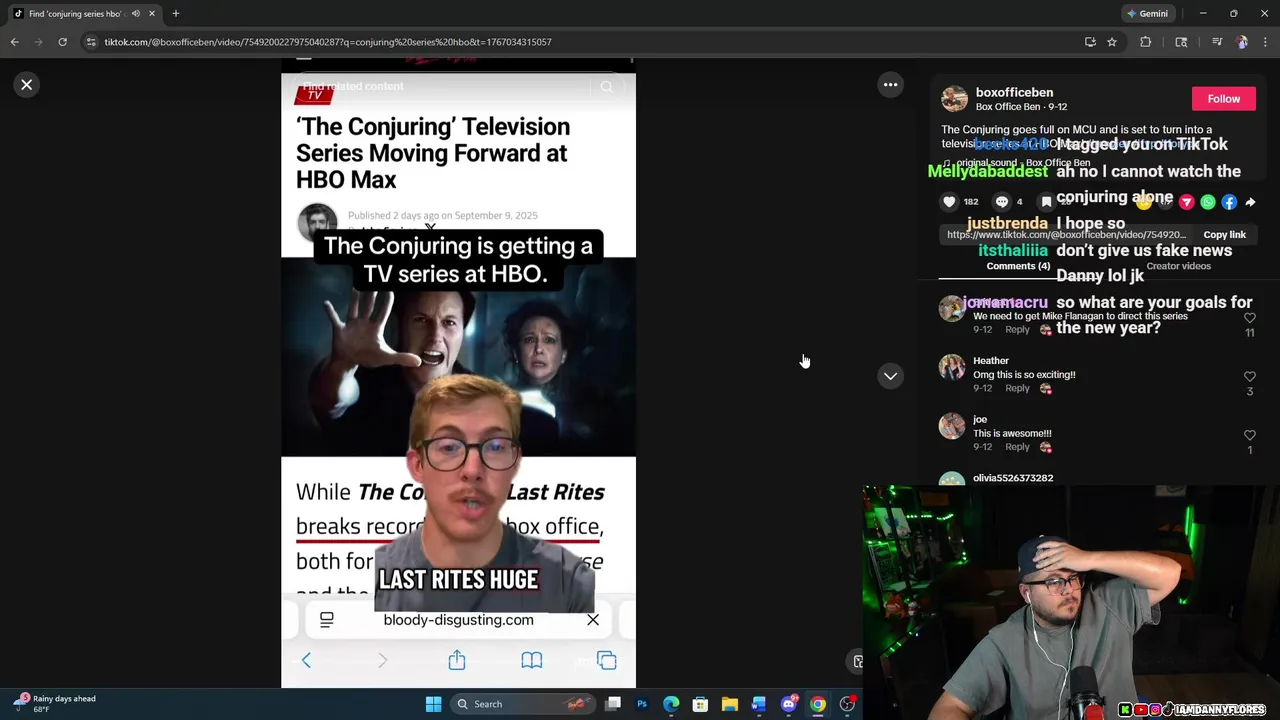Viewport: 1280px width, 720px height.
Task: Open weather widget 'Rainy days ahead'
Action: [x=55, y=704]
